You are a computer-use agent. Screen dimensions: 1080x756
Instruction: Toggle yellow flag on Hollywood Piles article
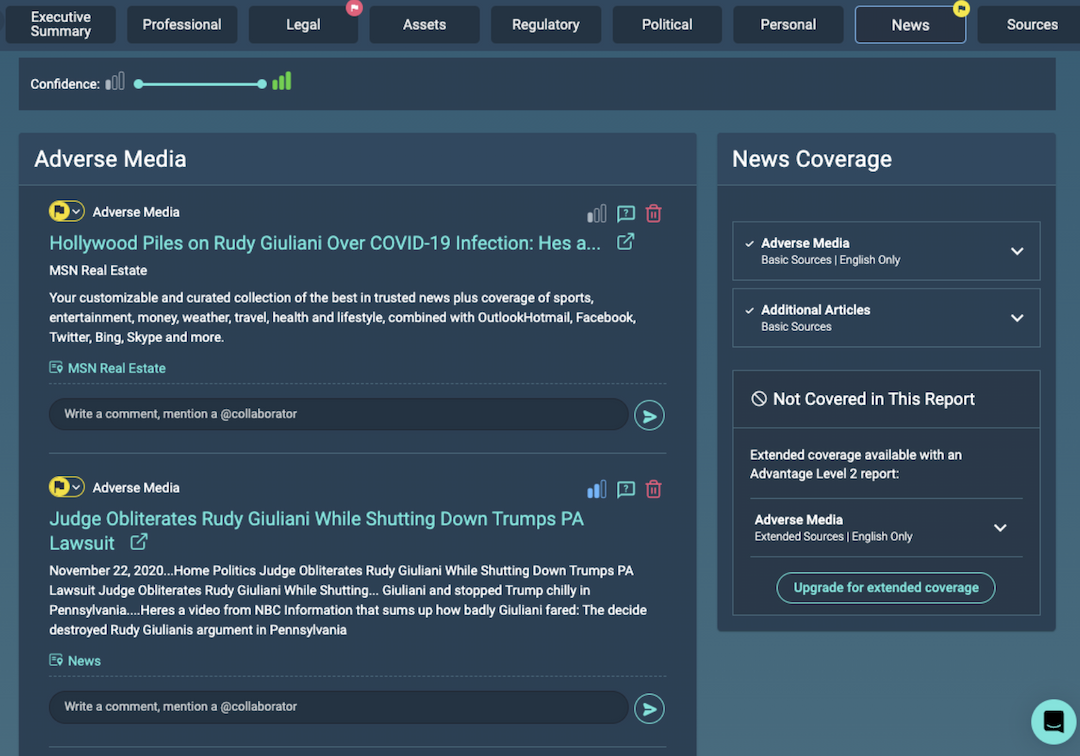[x=61, y=211]
